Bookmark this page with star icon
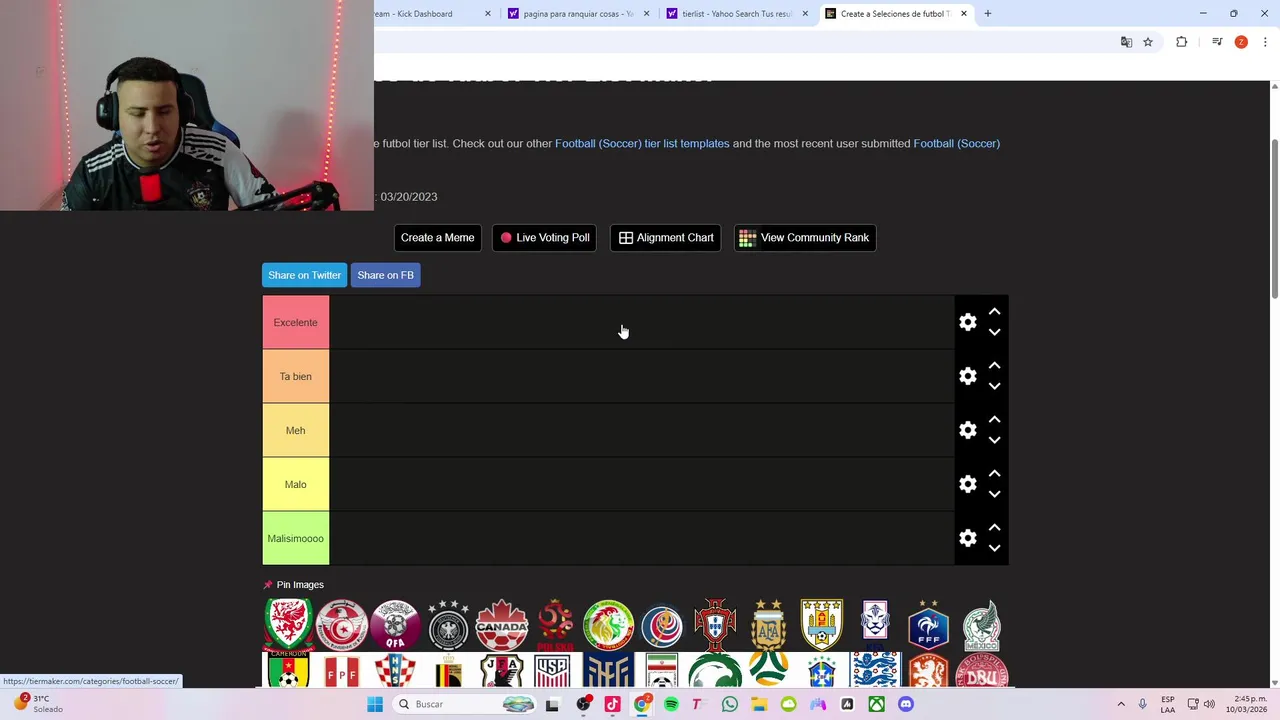This screenshot has width=1280, height=720. (1148, 42)
